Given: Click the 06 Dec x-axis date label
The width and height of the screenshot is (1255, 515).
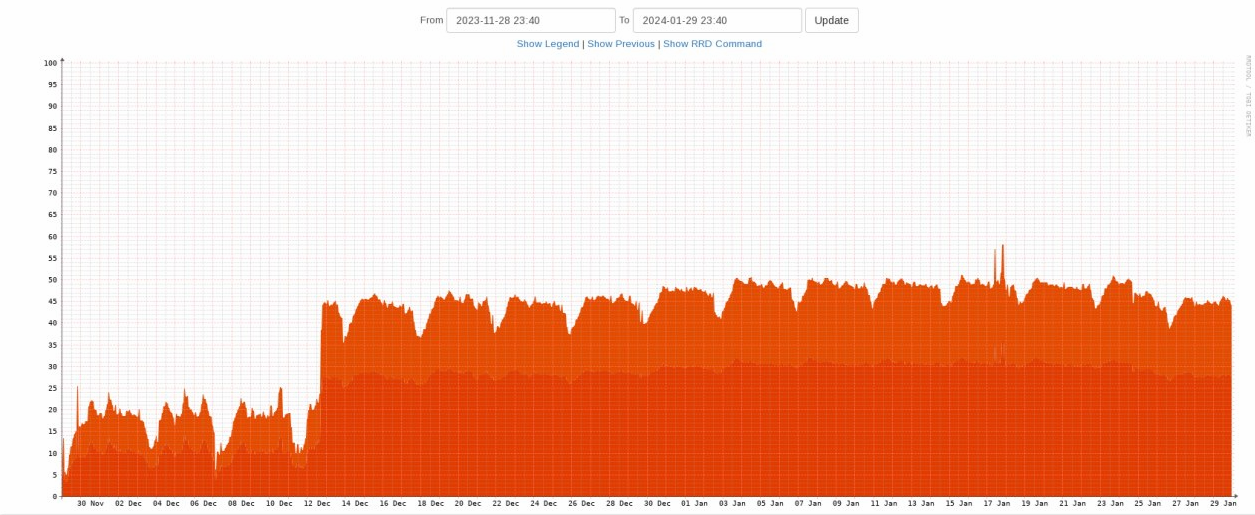Looking at the screenshot, I should 203,504.
